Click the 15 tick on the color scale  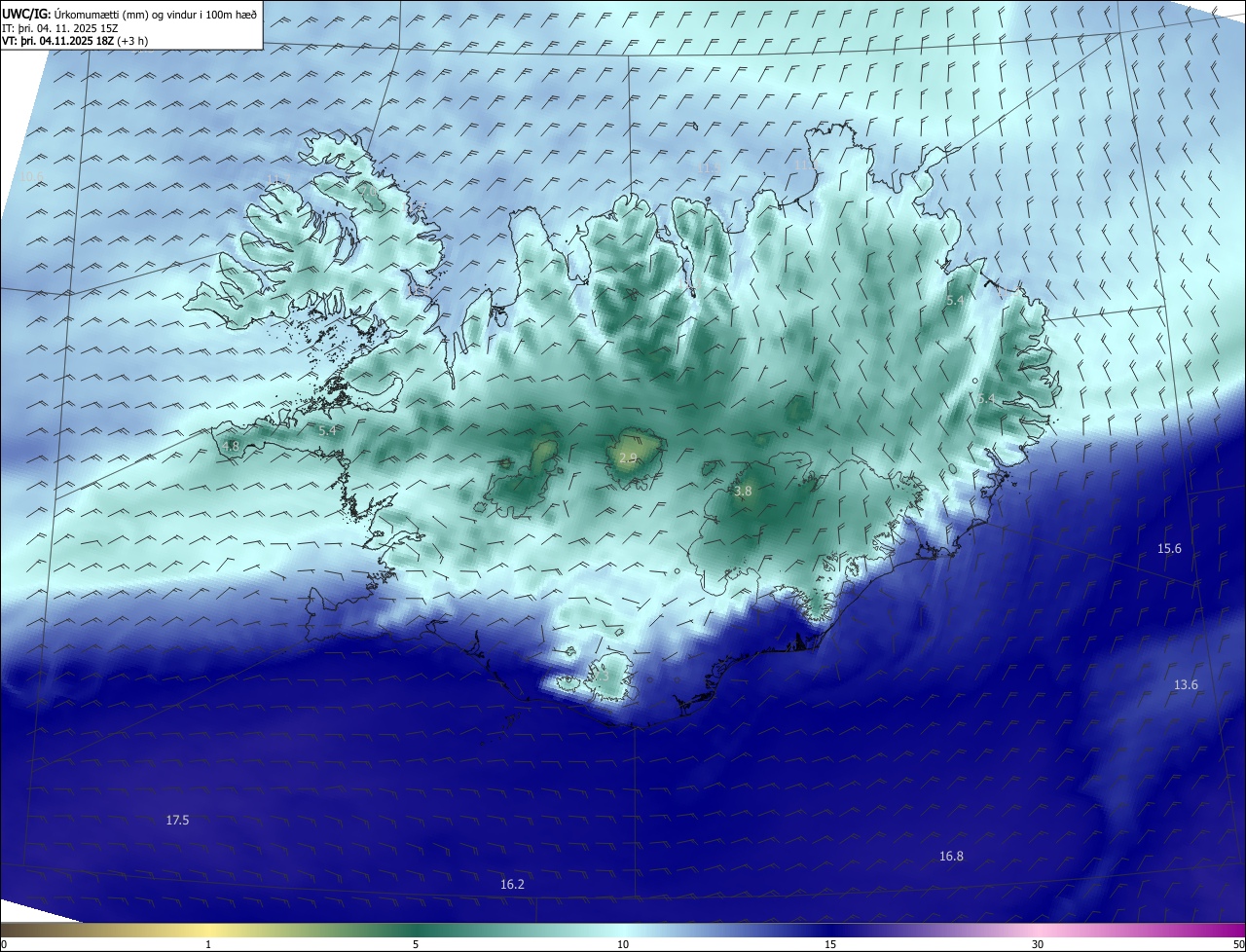[x=830, y=944]
